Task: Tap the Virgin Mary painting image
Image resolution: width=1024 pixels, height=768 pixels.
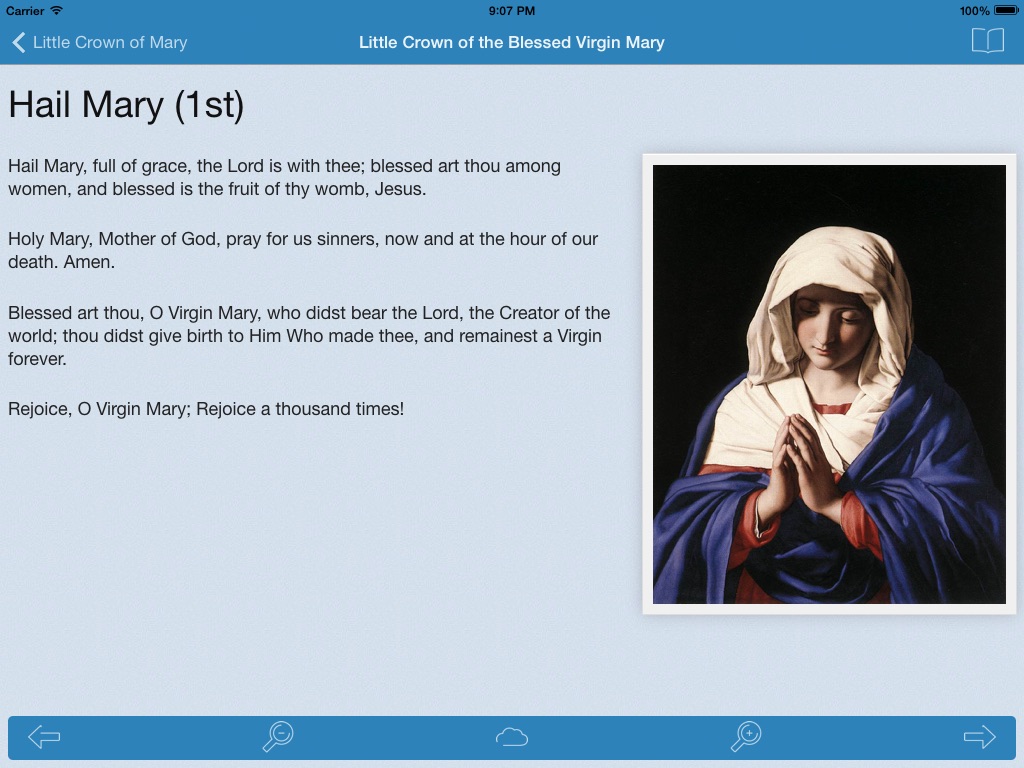Action: (x=829, y=384)
